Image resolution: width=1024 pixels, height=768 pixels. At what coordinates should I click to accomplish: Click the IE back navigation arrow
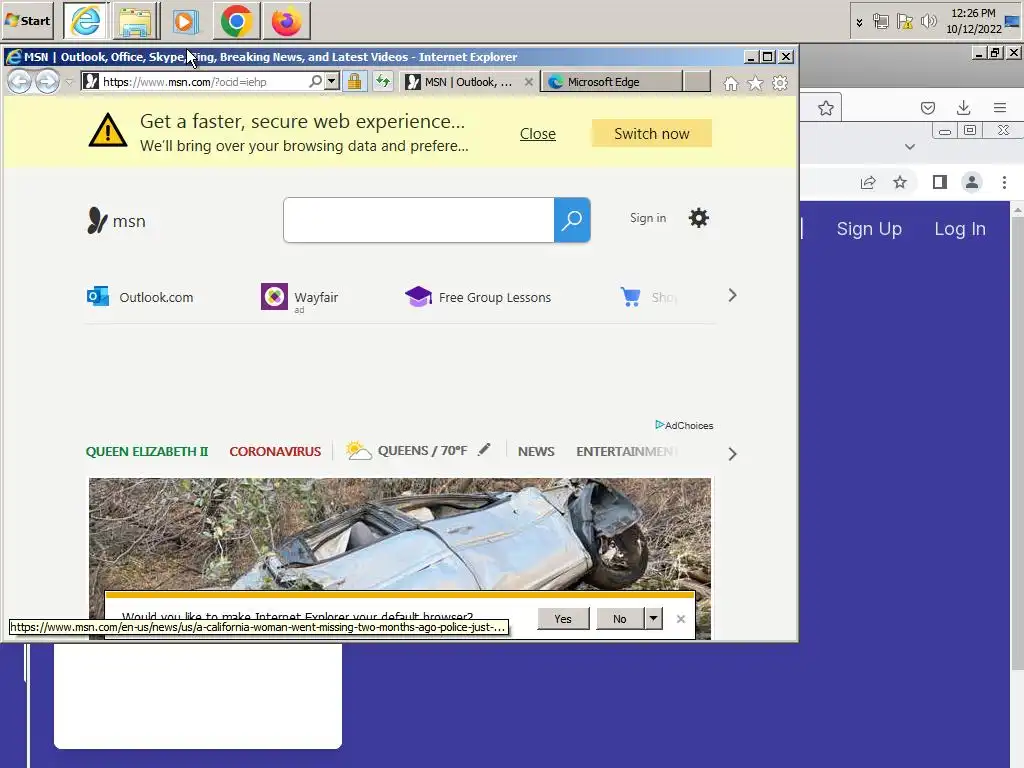(x=20, y=82)
